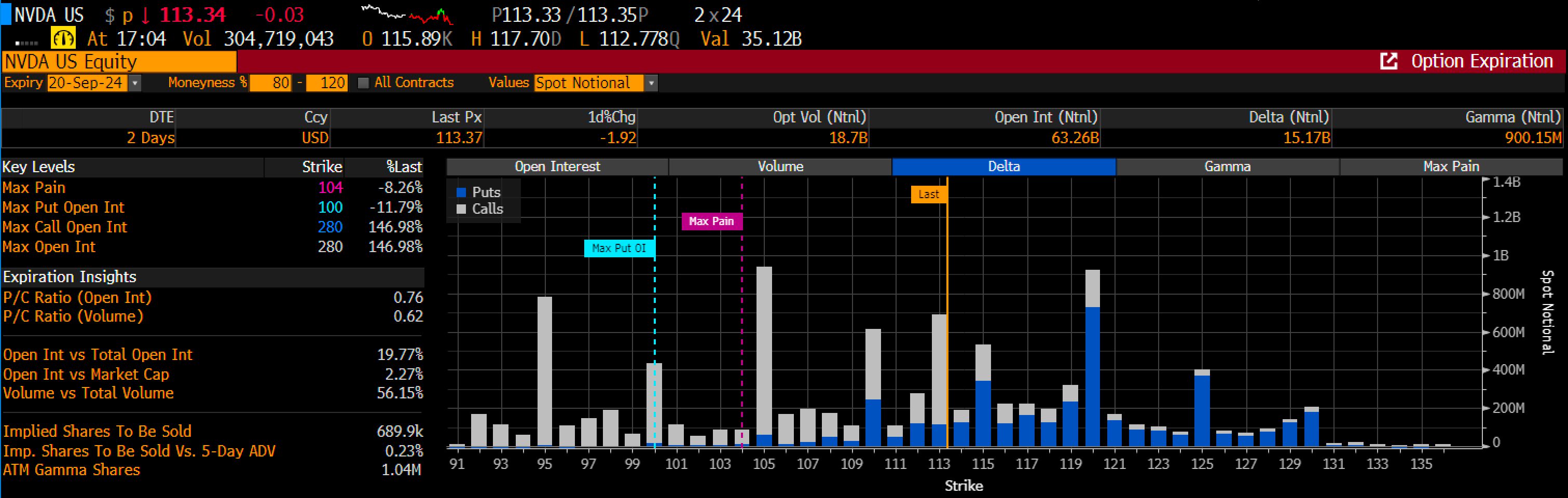Image resolution: width=1568 pixels, height=498 pixels.
Task: Switch to the Gamma tab
Action: point(1227,166)
